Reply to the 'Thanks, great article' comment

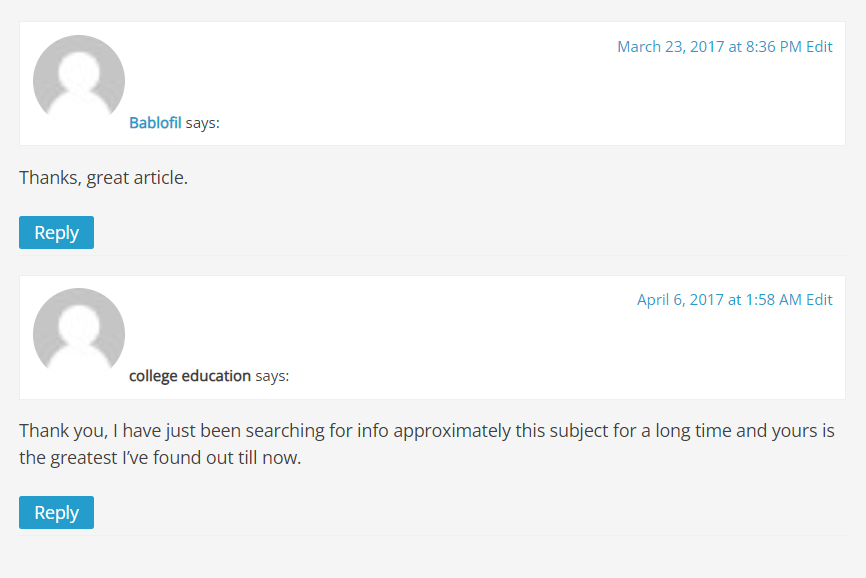click(56, 232)
